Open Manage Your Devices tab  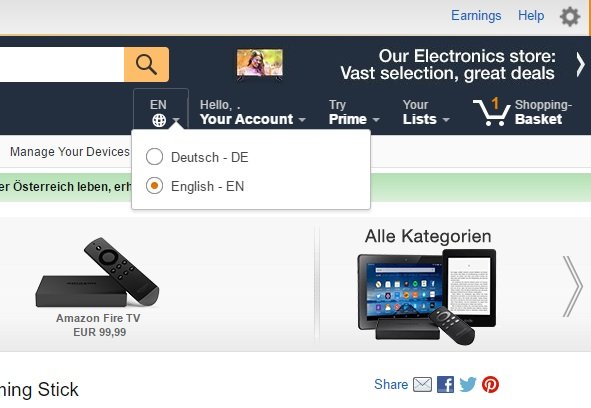tap(70, 152)
